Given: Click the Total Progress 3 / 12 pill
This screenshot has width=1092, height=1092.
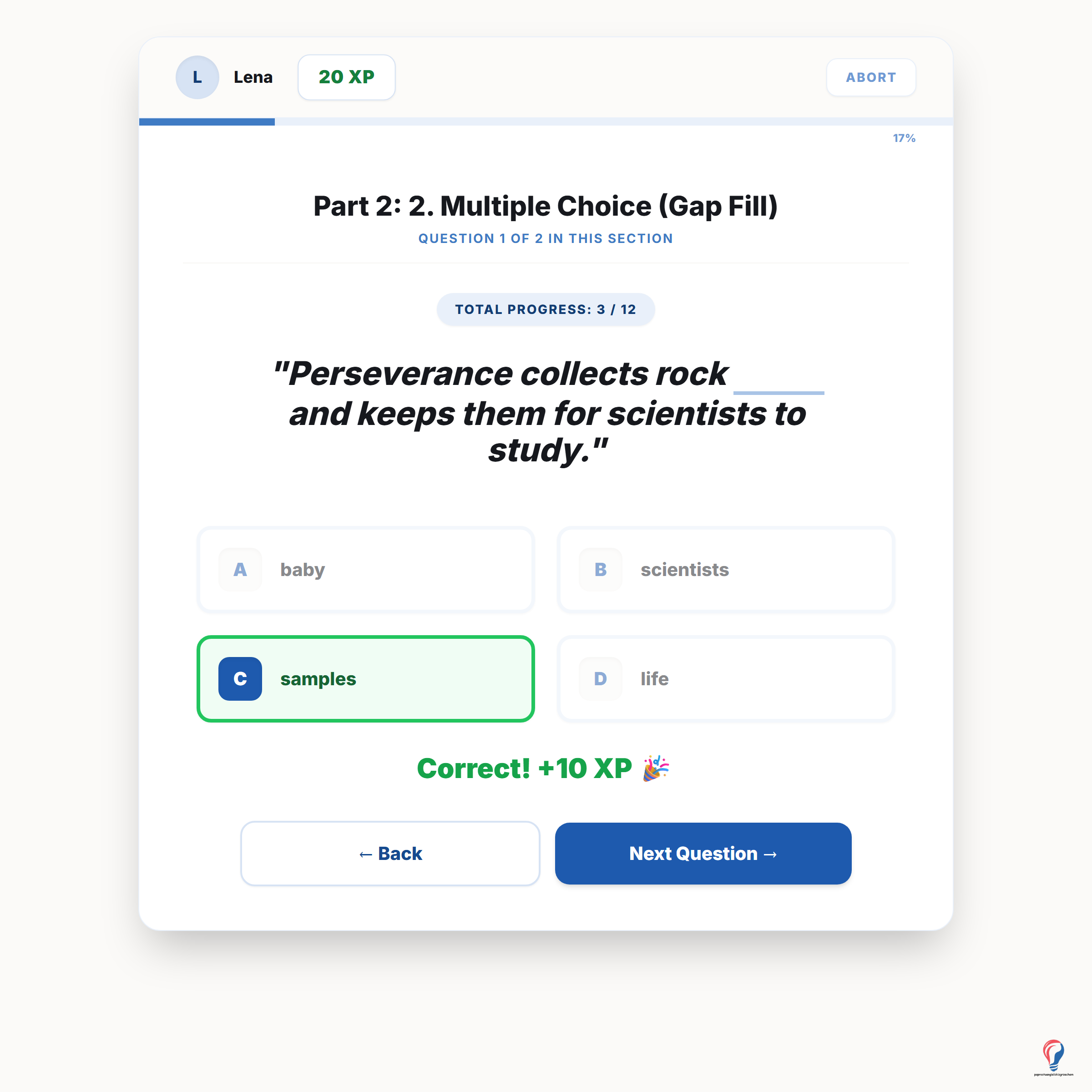Looking at the screenshot, I should pos(546,309).
